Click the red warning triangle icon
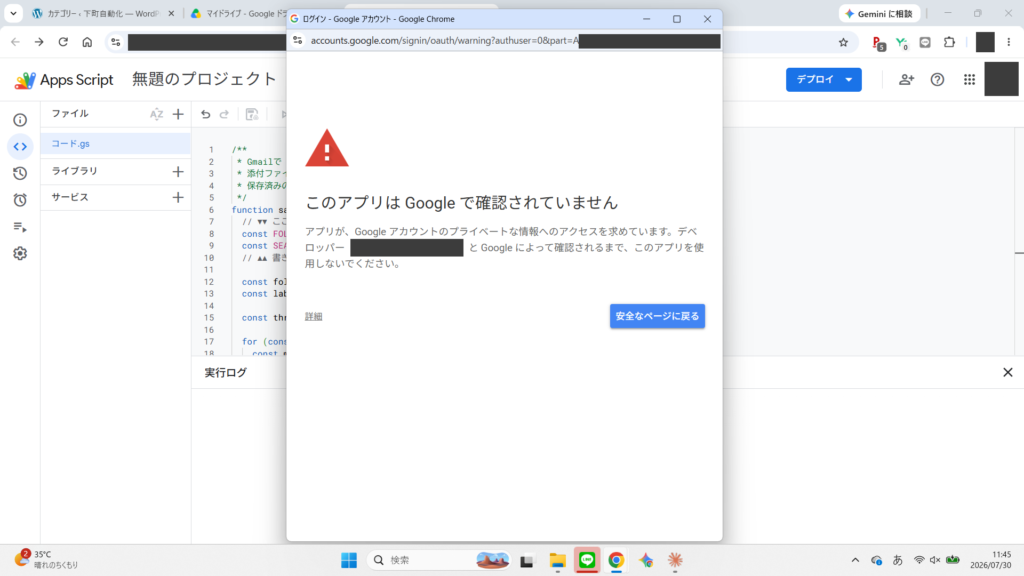Screen dimensions: 1024x576 click(x=327, y=148)
